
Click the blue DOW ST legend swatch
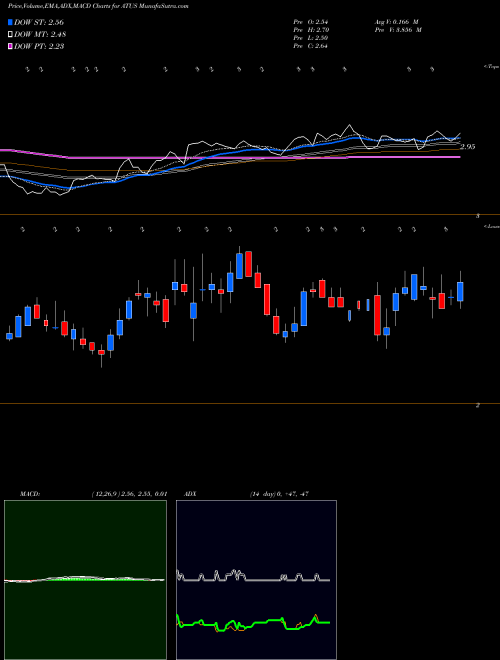click(10, 22)
